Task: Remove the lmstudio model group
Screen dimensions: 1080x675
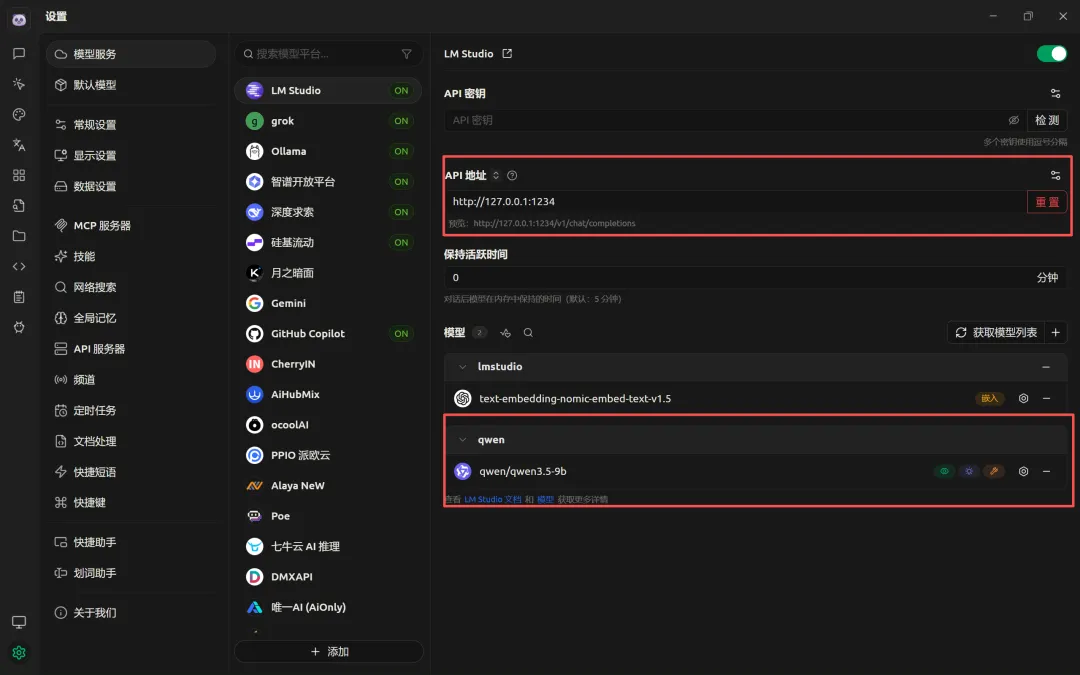Action: tap(1046, 367)
